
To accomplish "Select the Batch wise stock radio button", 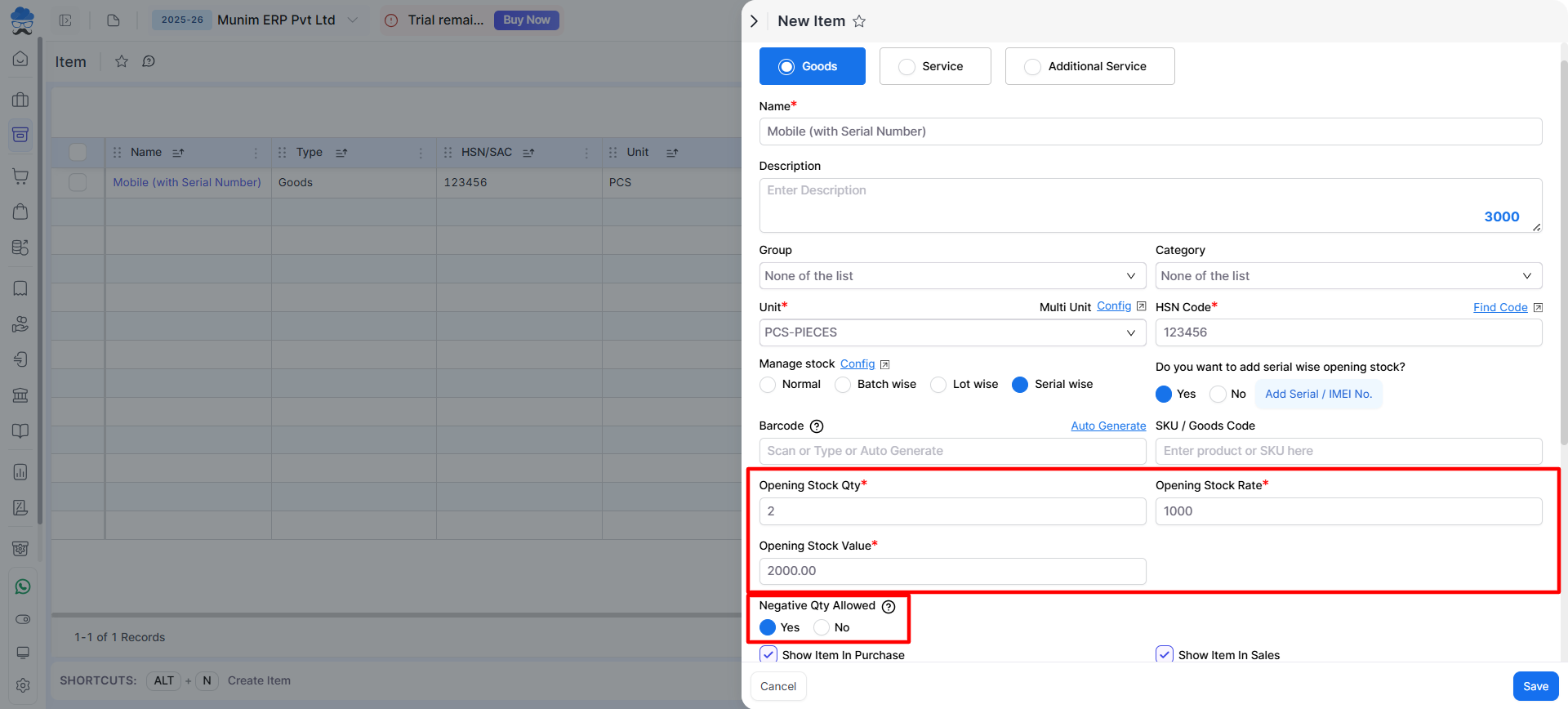I will point(843,385).
